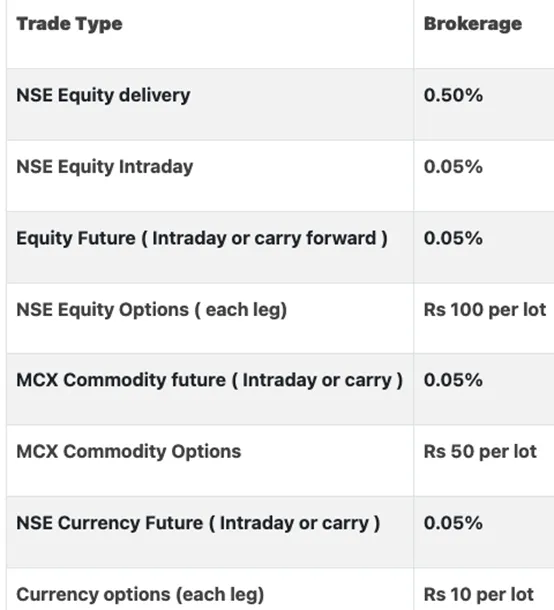
Task: Select the Trade Type column header
Action: [69, 24]
